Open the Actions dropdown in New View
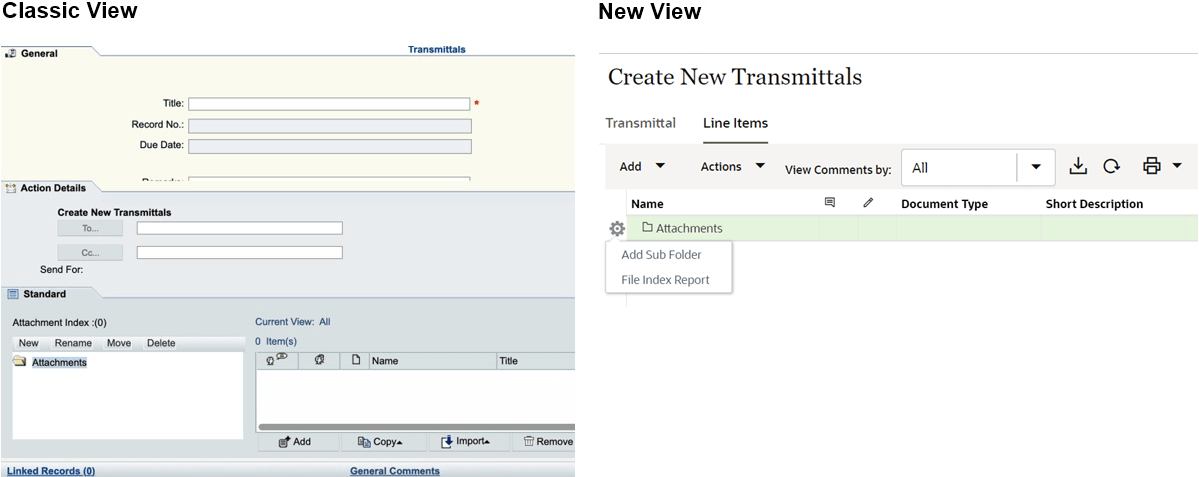 733,166
